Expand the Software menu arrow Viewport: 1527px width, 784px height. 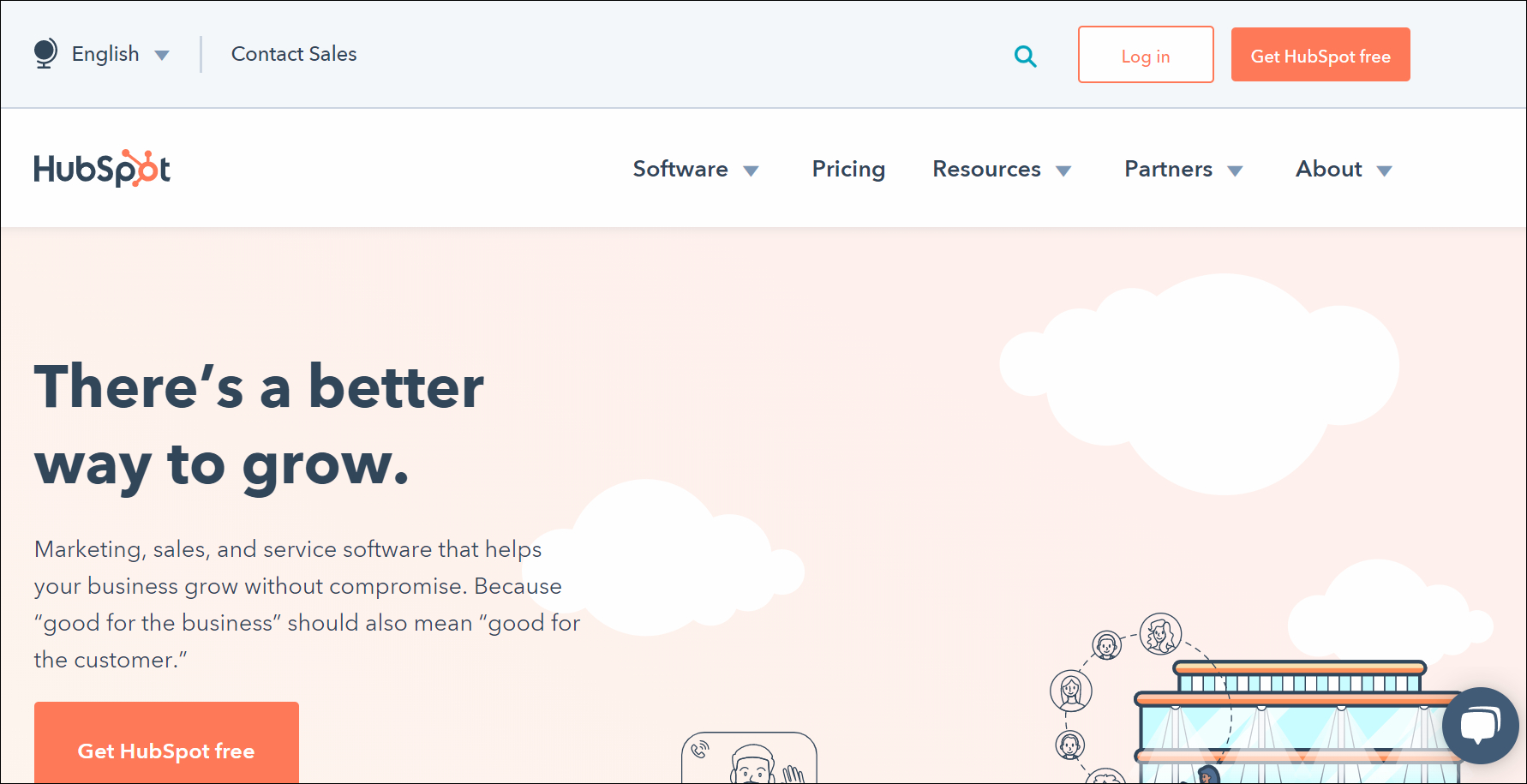(751, 171)
